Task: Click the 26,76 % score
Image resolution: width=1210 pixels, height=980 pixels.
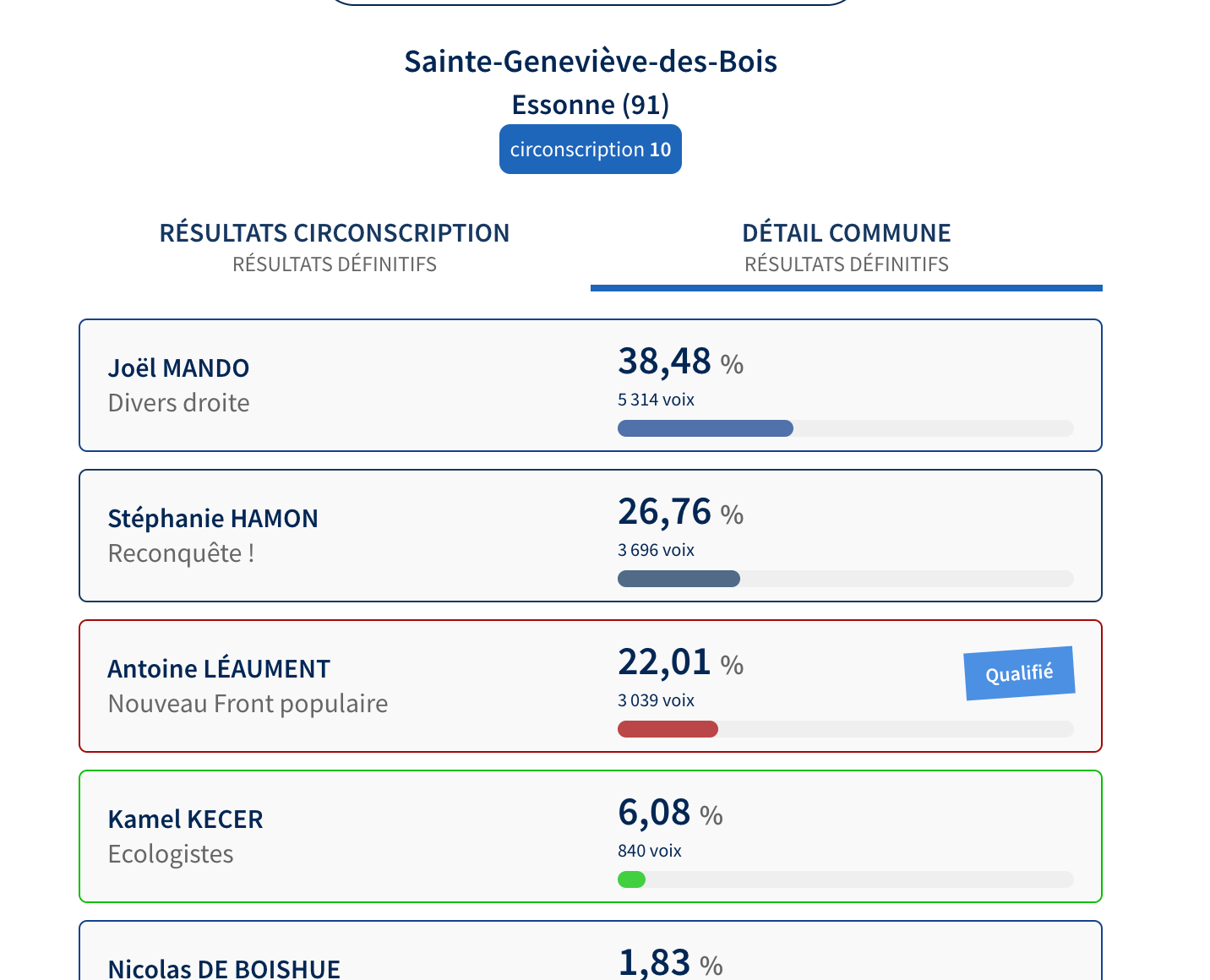Action: coord(680,512)
